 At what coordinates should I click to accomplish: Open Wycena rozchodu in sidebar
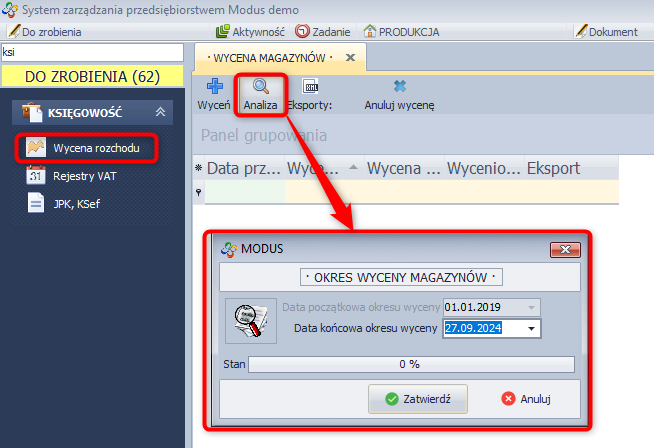tap(86, 148)
